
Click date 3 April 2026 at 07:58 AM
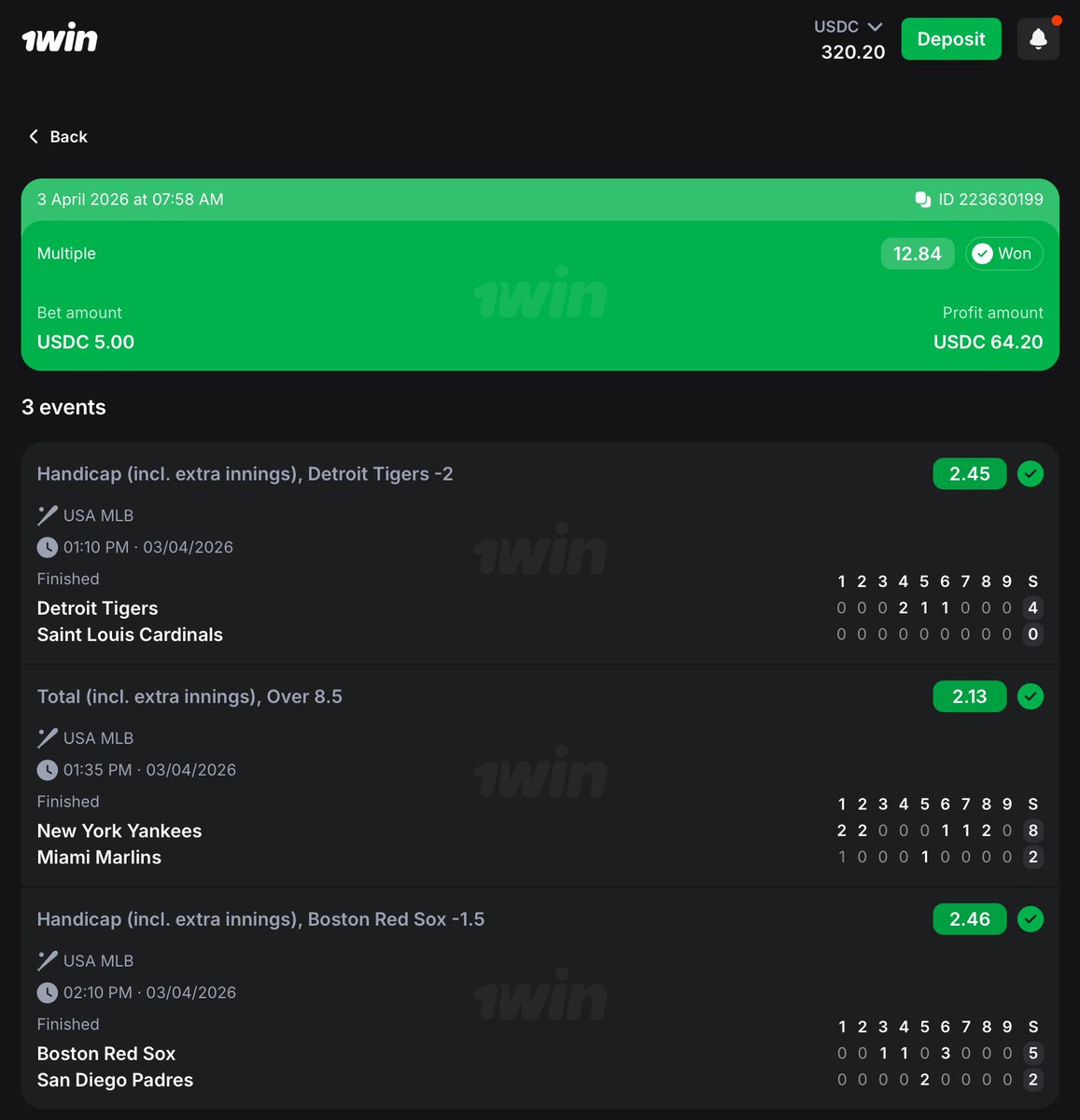coord(131,199)
